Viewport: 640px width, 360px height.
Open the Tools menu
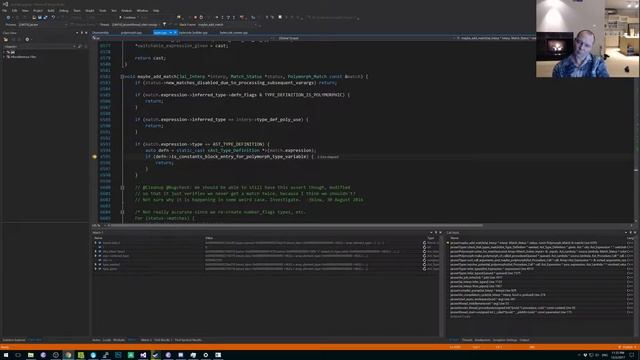(102, 11)
